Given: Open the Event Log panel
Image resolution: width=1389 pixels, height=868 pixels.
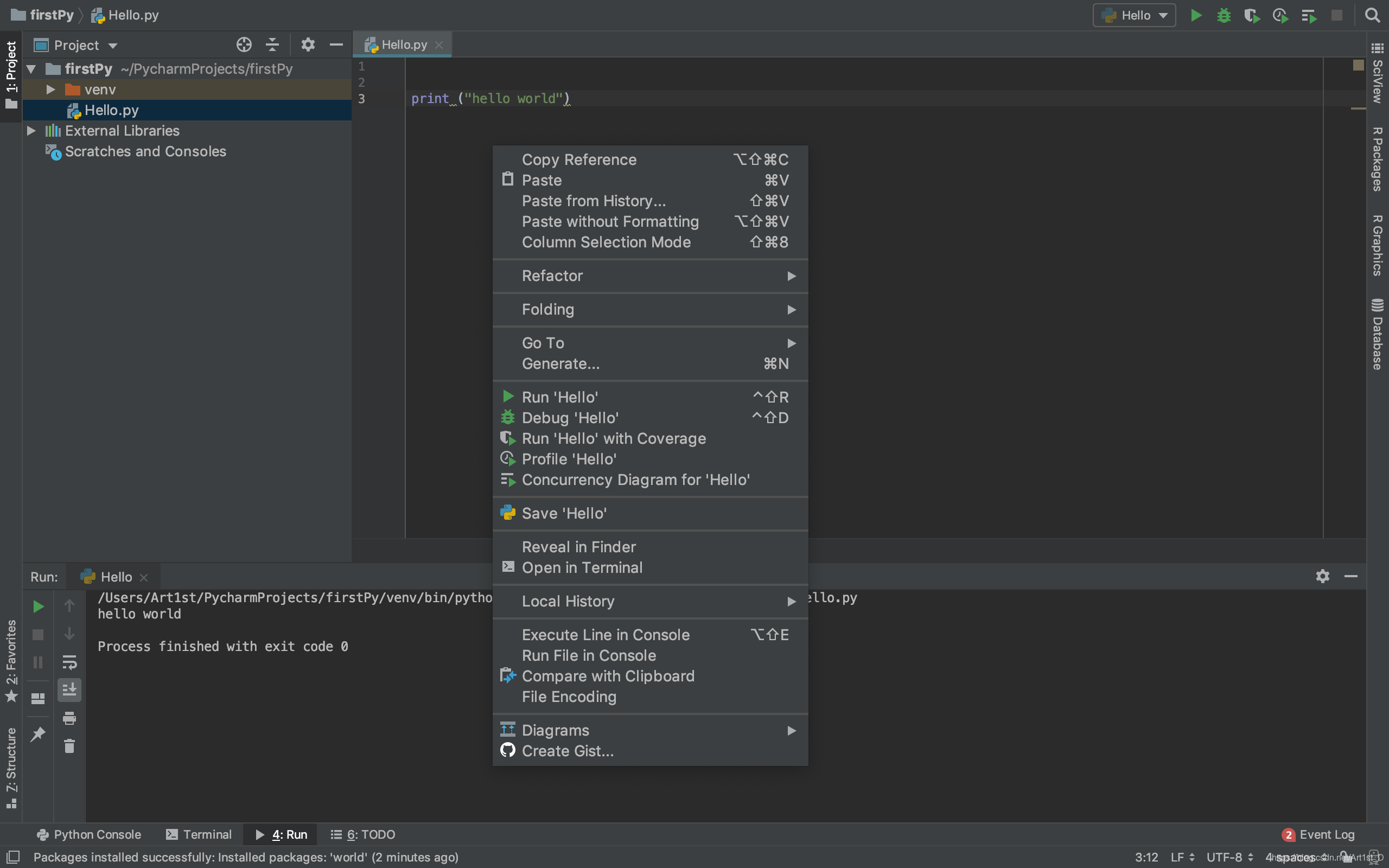Looking at the screenshot, I should (x=1327, y=834).
